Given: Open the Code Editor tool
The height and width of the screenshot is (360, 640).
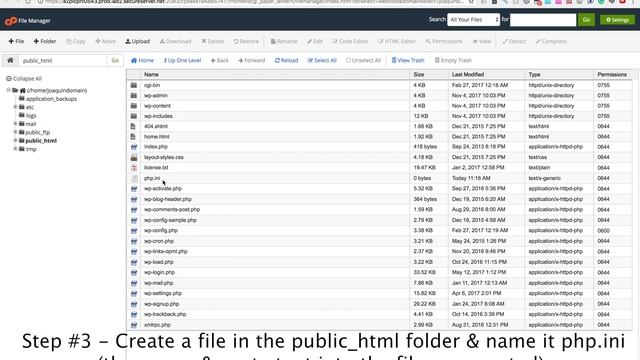Looking at the screenshot, I should point(350,41).
